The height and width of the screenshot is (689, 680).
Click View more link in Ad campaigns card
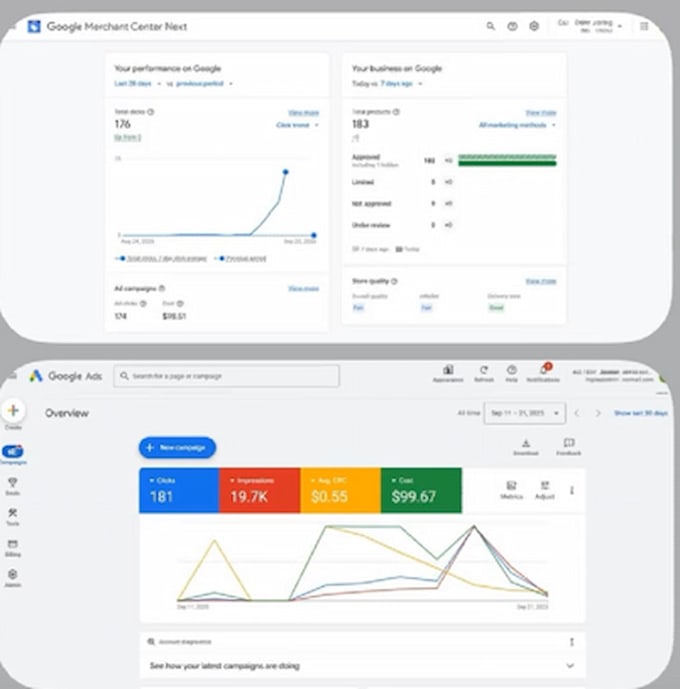point(304,288)
